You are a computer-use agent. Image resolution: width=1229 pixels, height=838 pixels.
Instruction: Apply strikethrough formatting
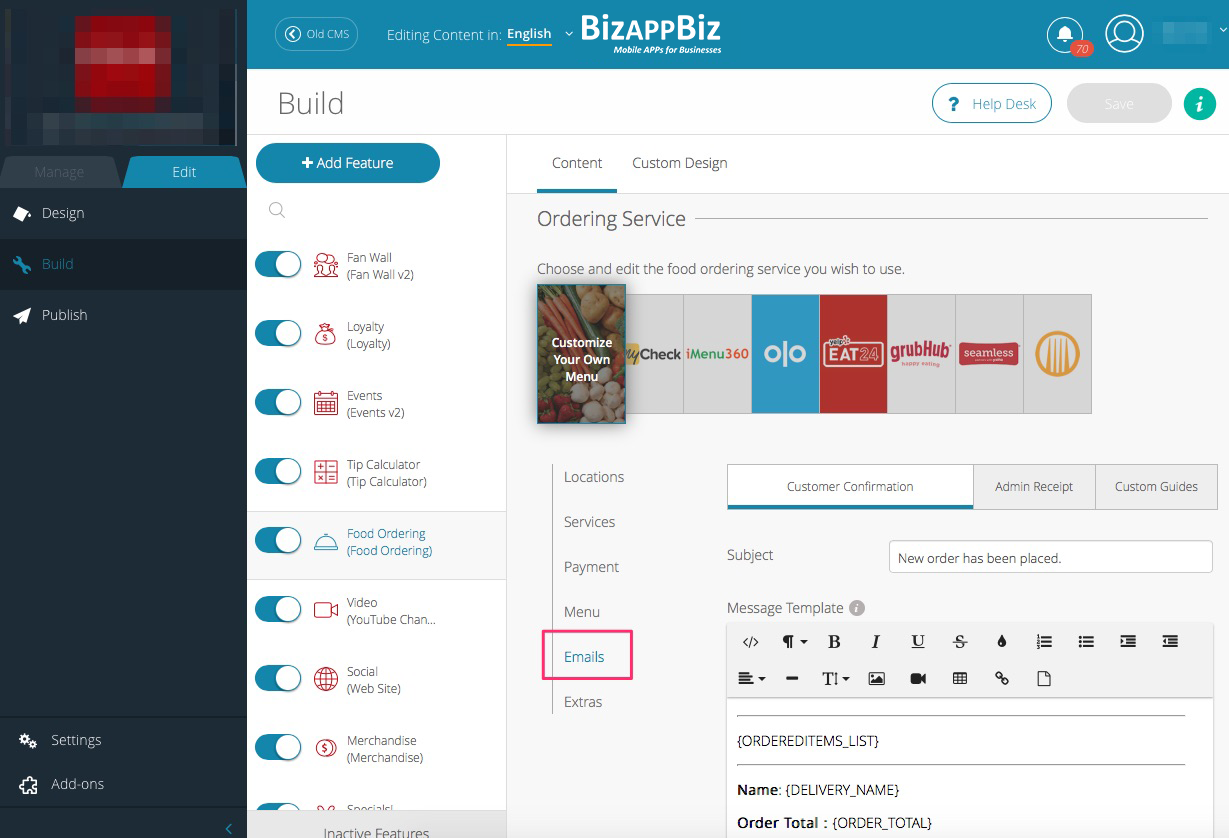tap(960, 642)
